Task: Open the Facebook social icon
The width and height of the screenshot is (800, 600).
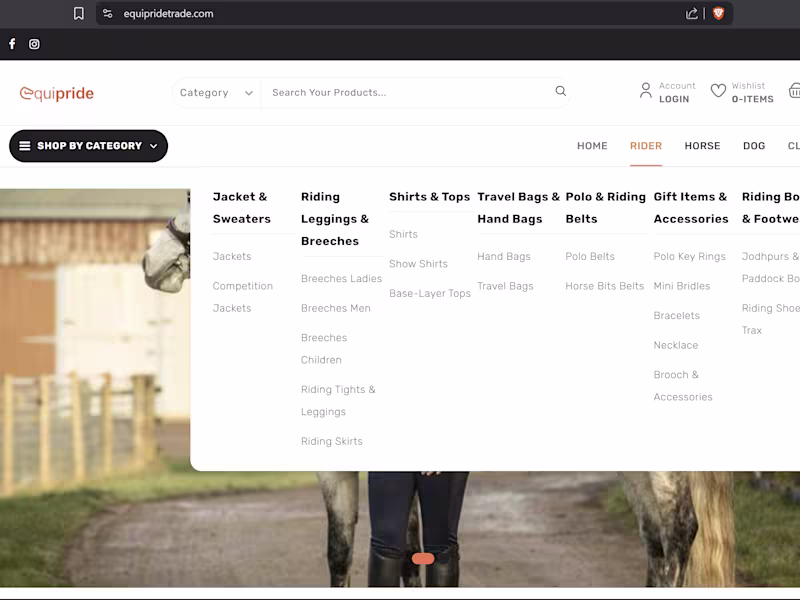Action: [11, 44]
